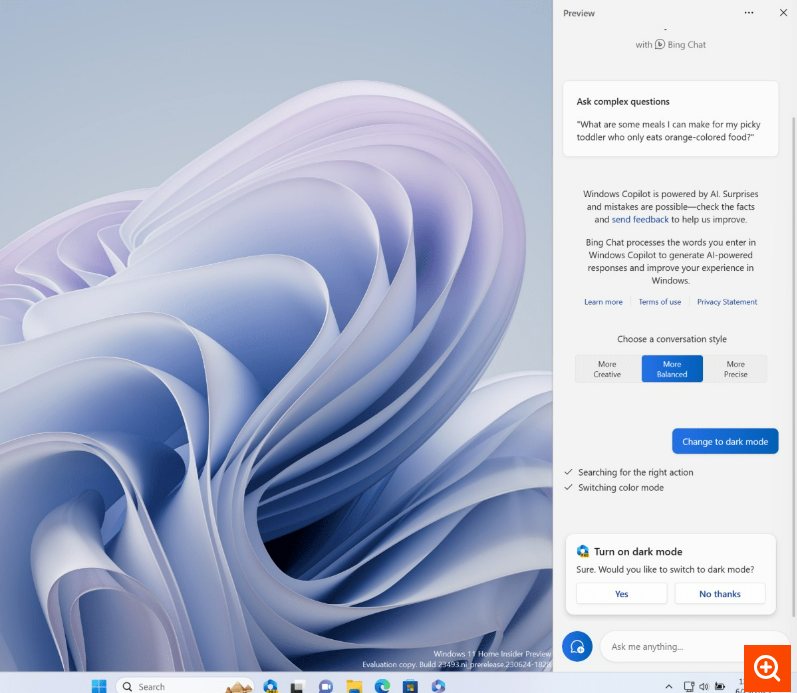Show hidden system tray icons

(x=669, y=686)
